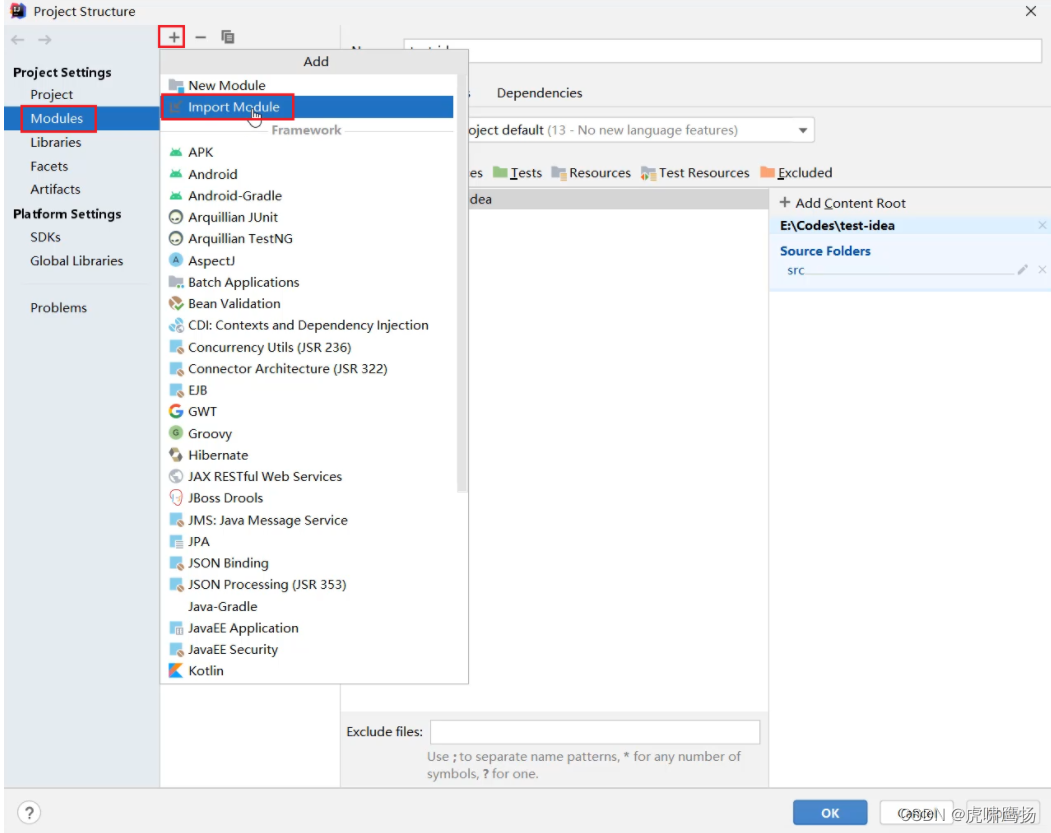Open help via the question mark icon
This screenshot has width=1051, height=833.
click(29, 812)
